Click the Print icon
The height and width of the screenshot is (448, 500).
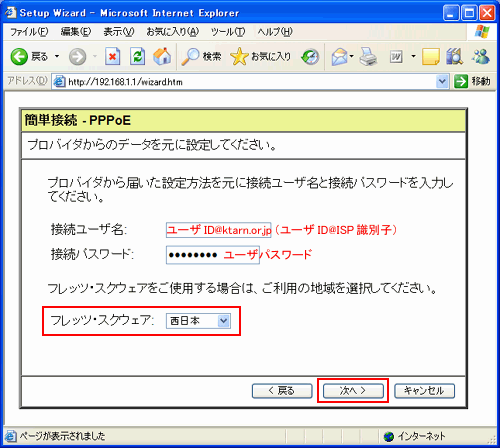(x=368, y=56)
